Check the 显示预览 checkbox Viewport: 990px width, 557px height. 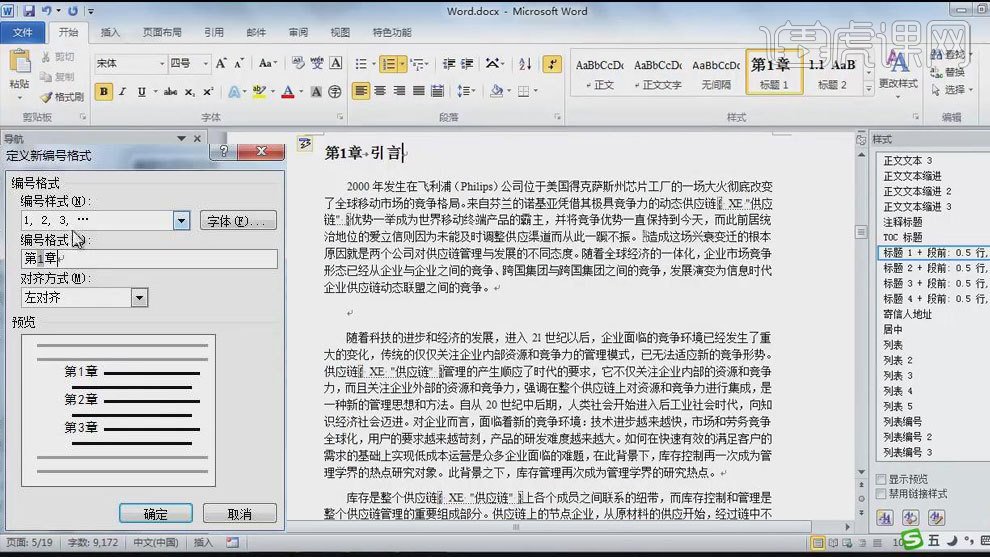coord(881,479)
